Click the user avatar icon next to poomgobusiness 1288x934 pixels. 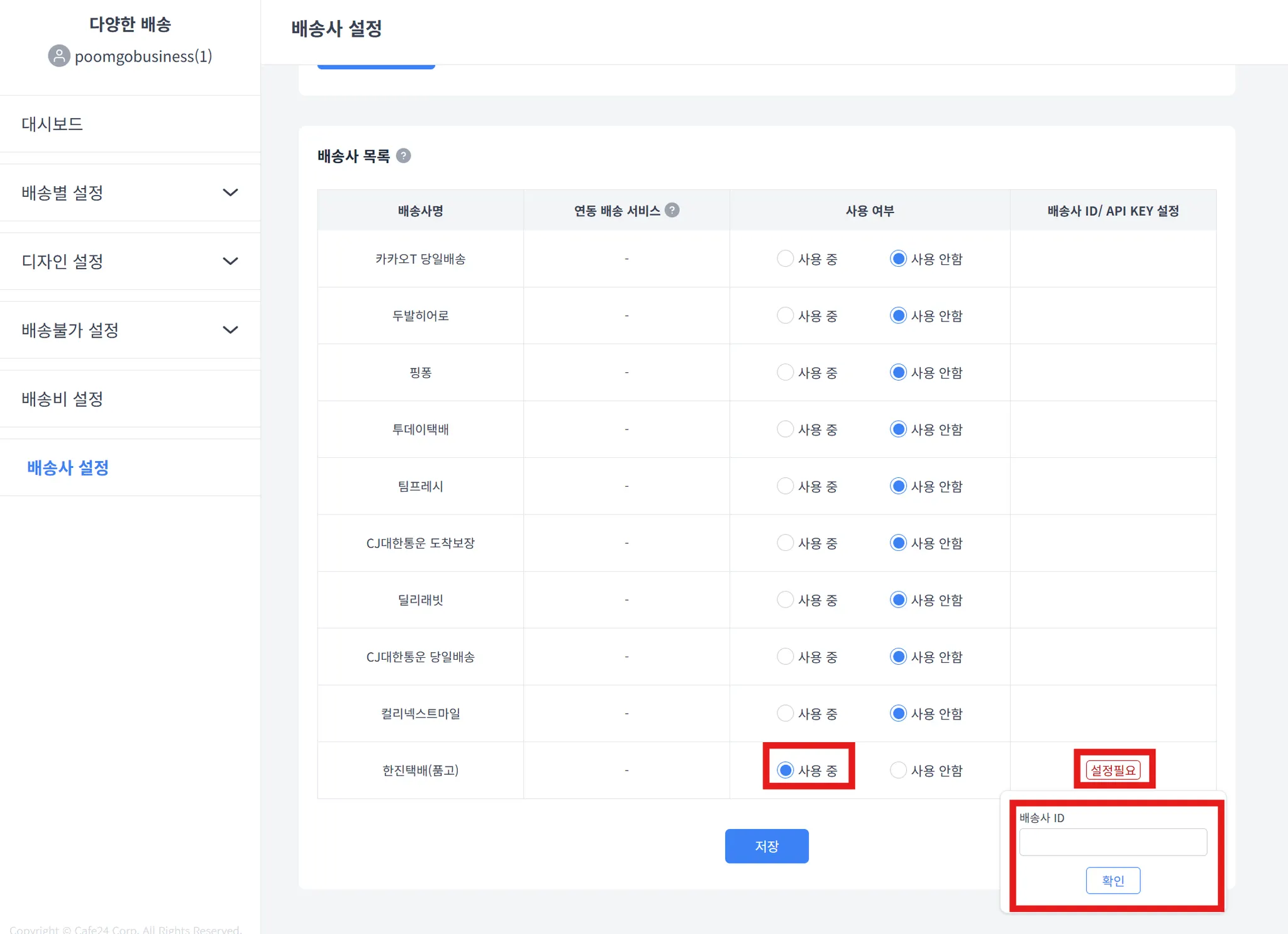tap(59, 56)
